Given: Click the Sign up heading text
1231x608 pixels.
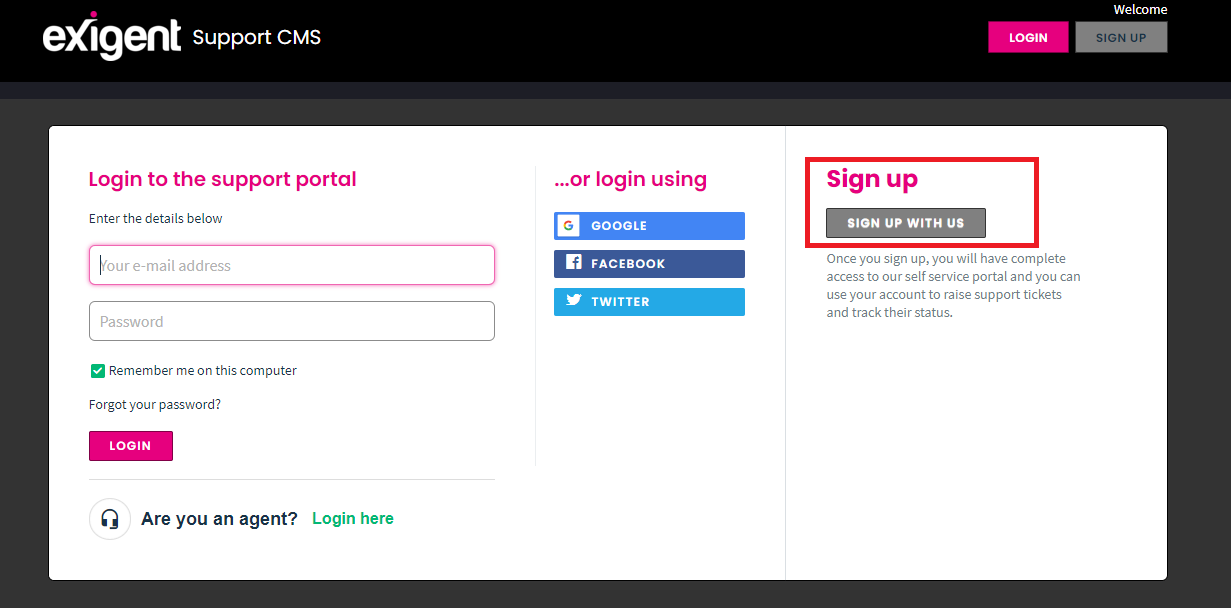Looking at the screenshot, I should 872,179.
